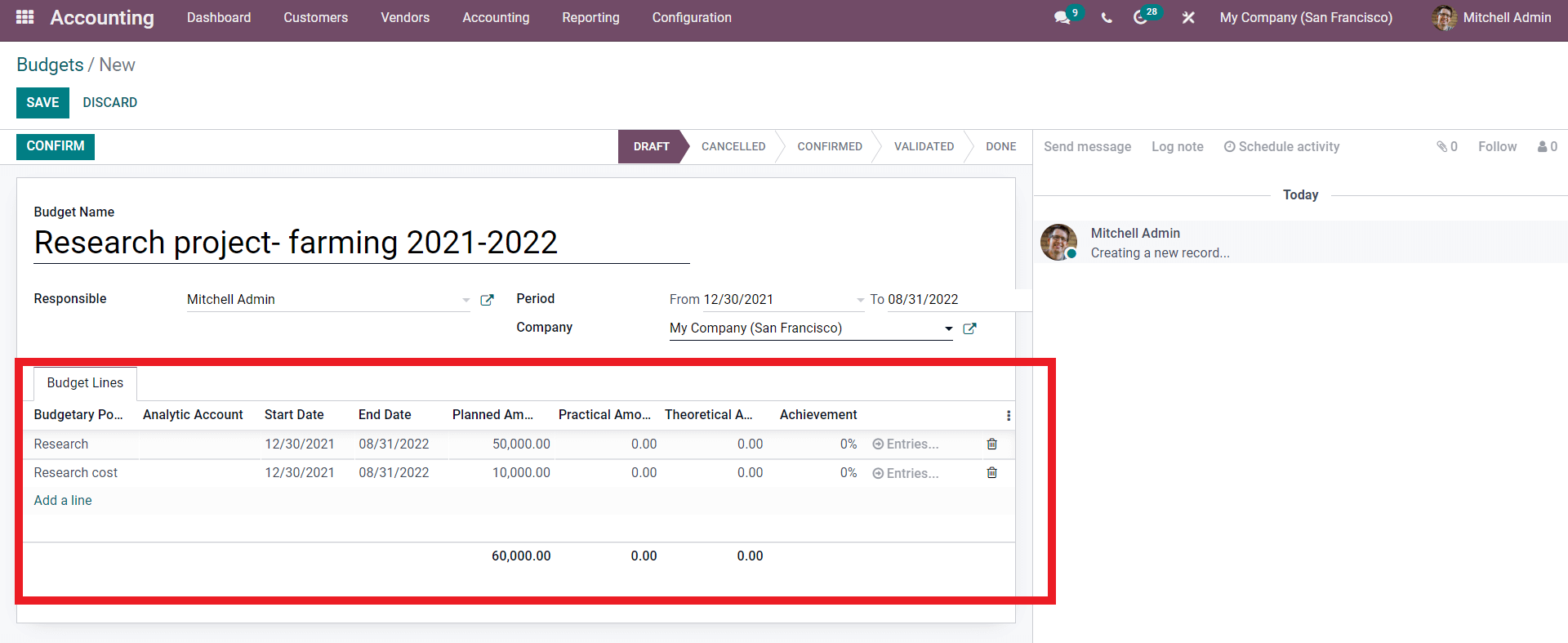Open optional columns kebab menu

(1009, 416)
